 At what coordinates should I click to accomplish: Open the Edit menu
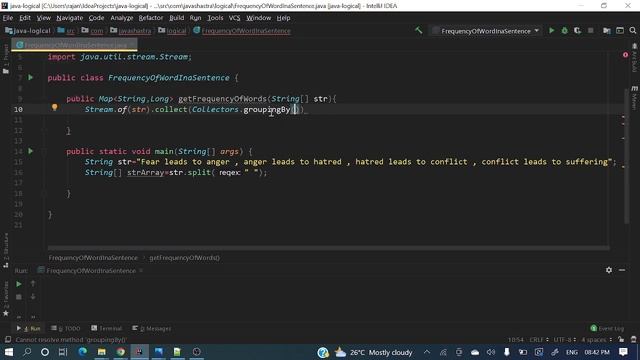[x=25, y=18]
